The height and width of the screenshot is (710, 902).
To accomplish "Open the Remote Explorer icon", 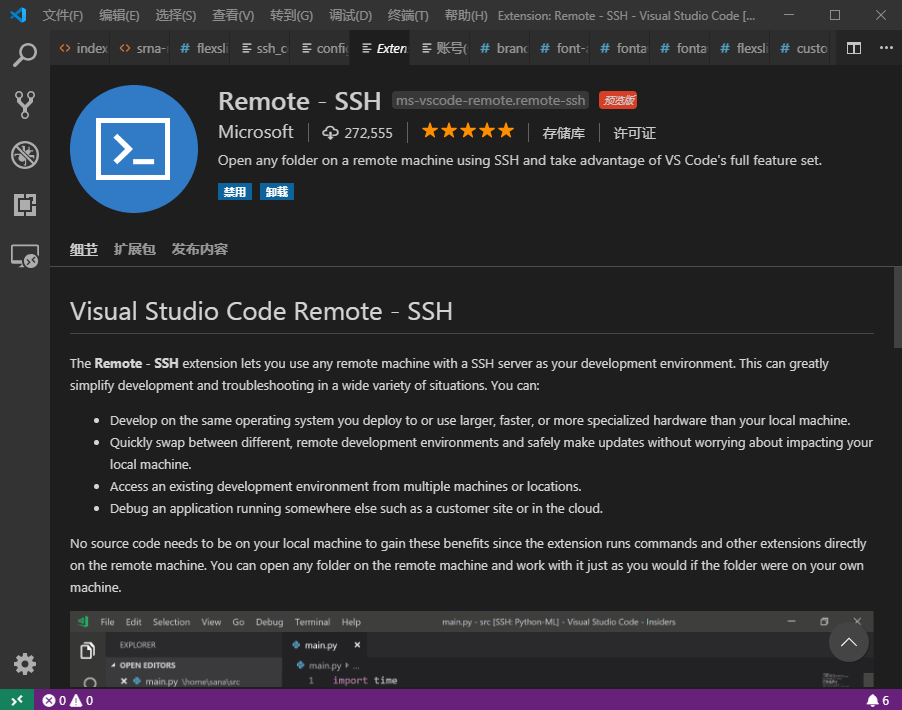I will point(25,255).
